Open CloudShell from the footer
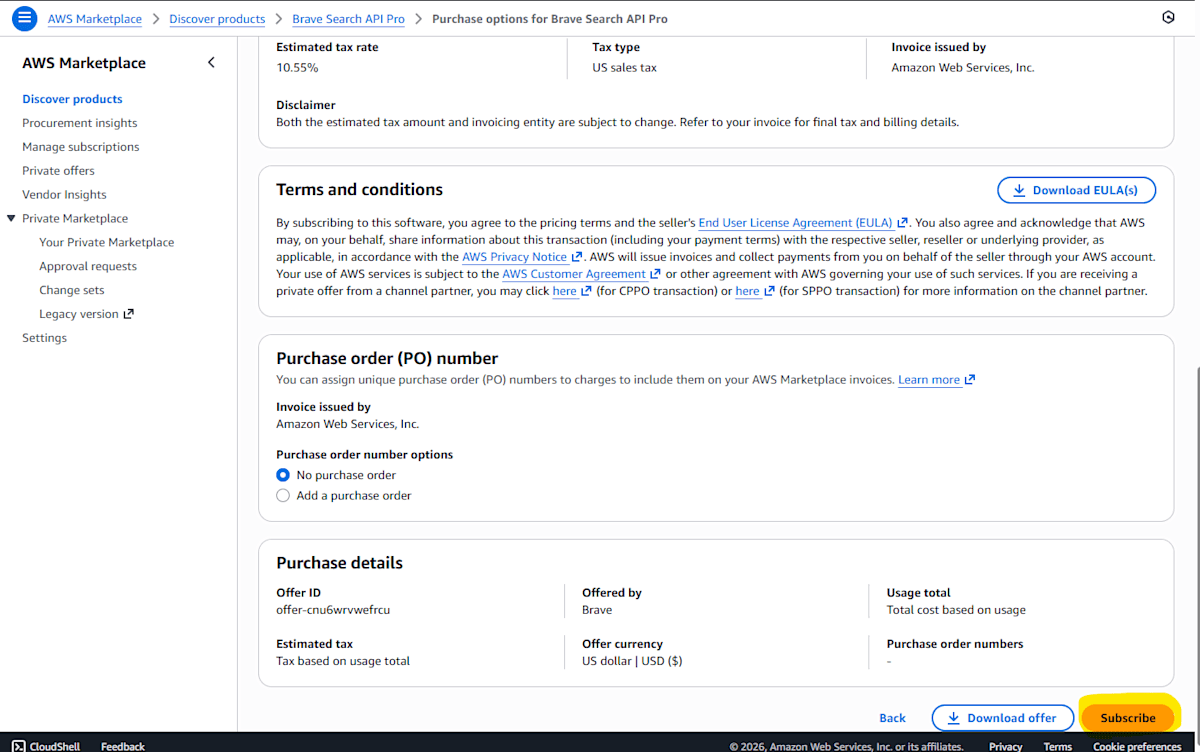 point(48,746)
